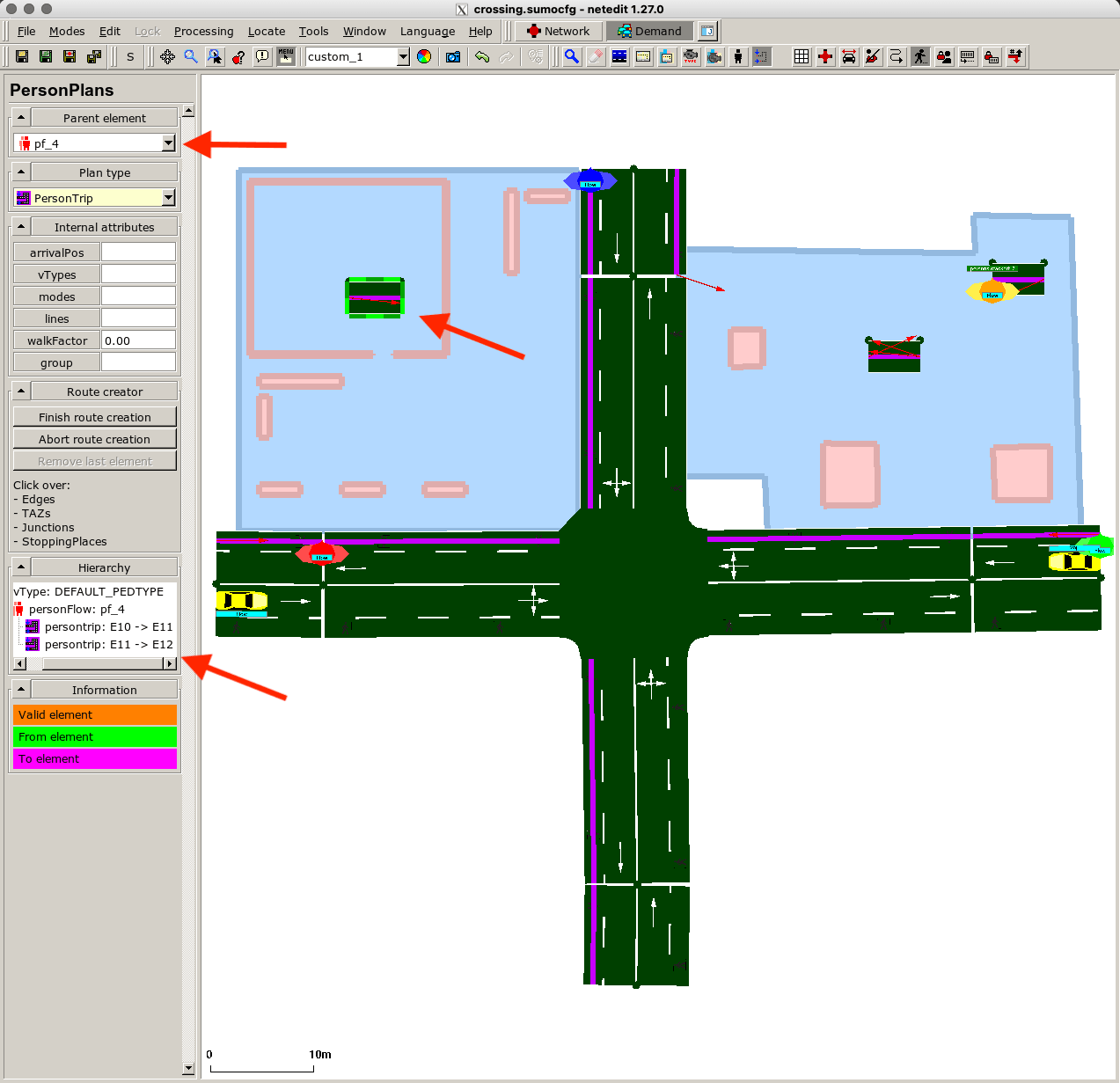1120x1083 pixels.
Task: Toggle the grid display button
Action: (802, 56)
